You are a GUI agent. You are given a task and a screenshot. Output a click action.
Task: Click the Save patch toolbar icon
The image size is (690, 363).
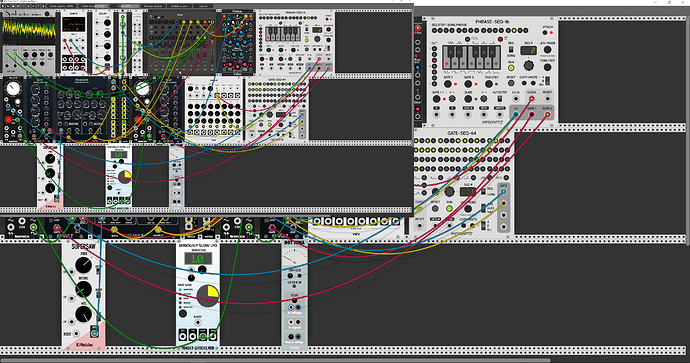click(13, 6)
